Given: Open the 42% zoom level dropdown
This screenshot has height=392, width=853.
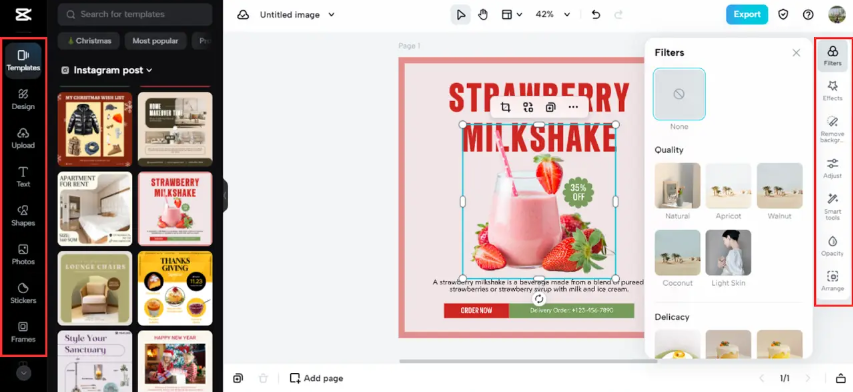Looking at the screenshot, I should coord(552,15).
